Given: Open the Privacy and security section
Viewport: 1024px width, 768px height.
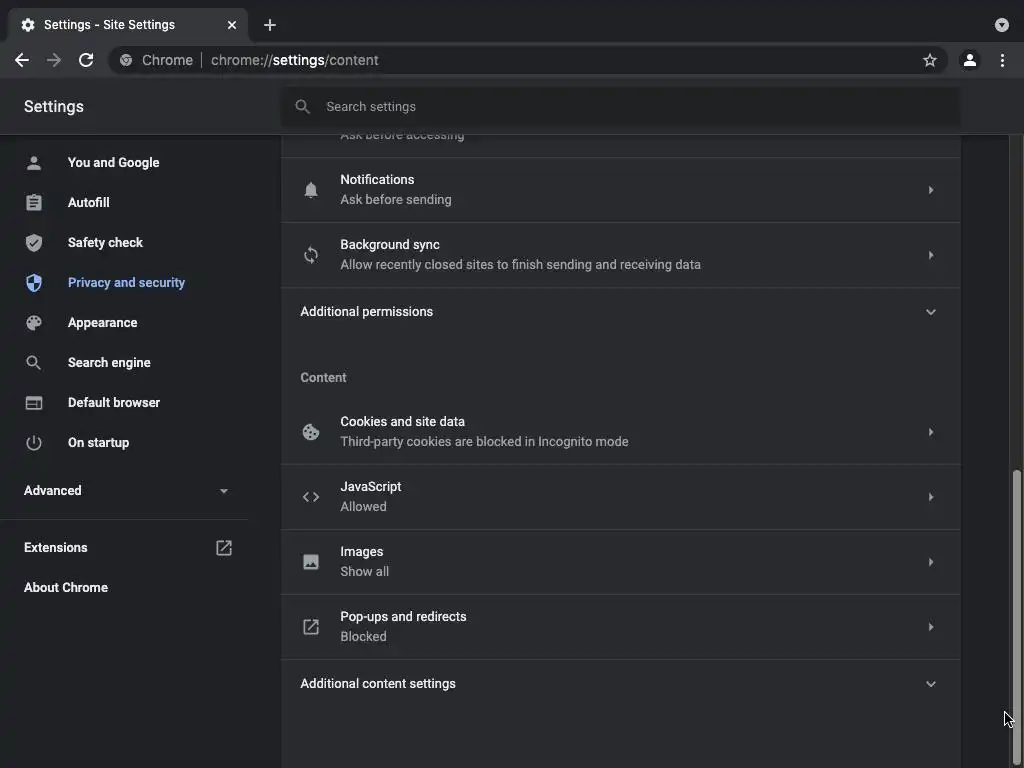Looking at the screenshot, I should tap(126, 283).
